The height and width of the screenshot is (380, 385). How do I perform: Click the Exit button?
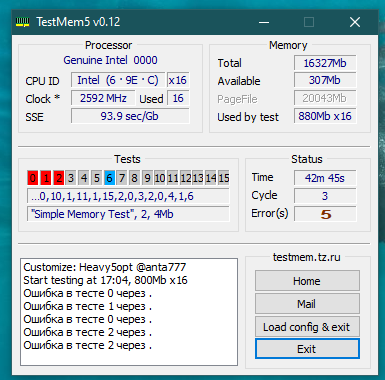307,349
